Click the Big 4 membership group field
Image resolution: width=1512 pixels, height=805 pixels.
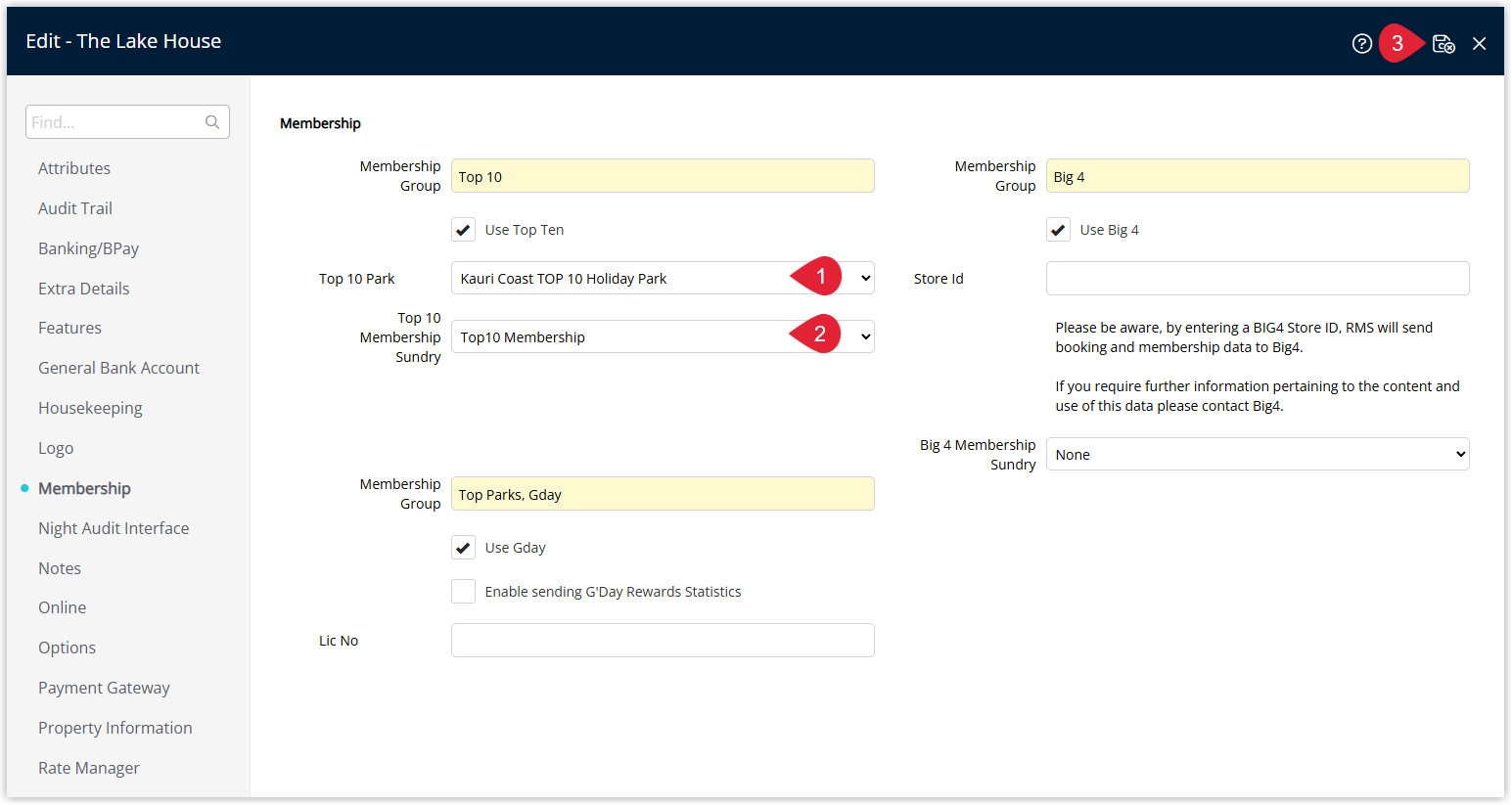coord(1258,176)
